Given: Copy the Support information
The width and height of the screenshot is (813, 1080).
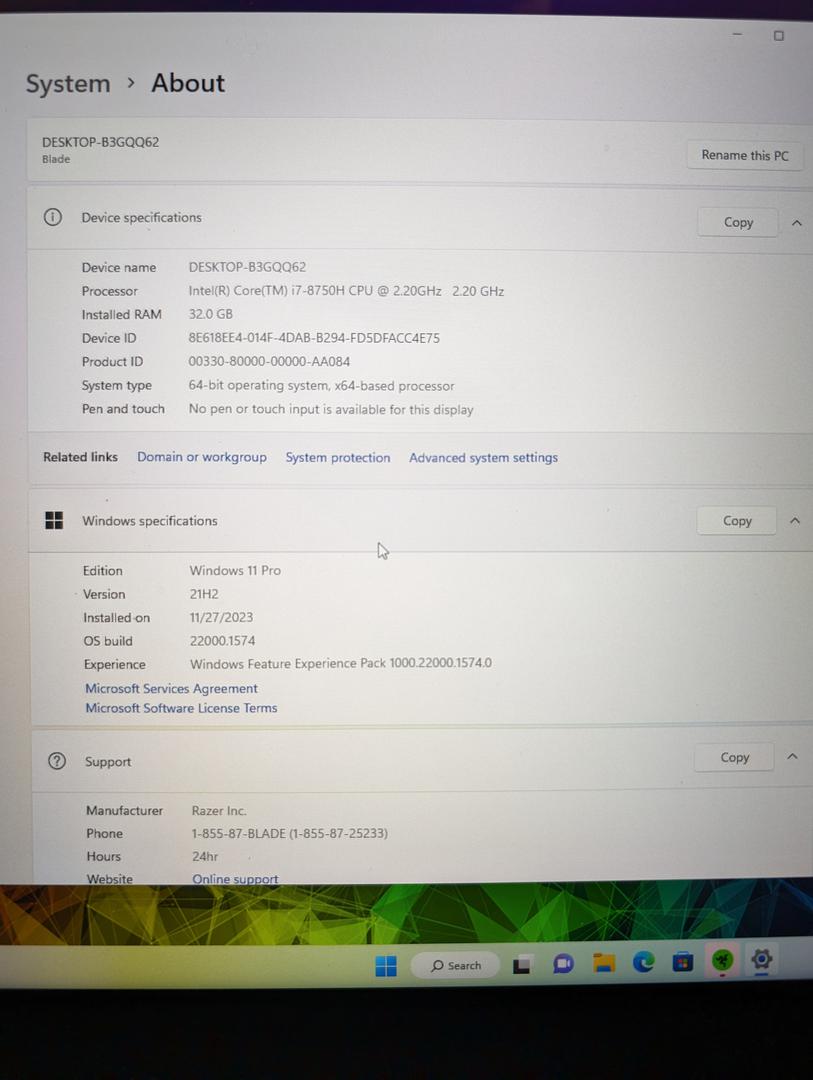Looking at the screenshot, I should pos(734,757).
